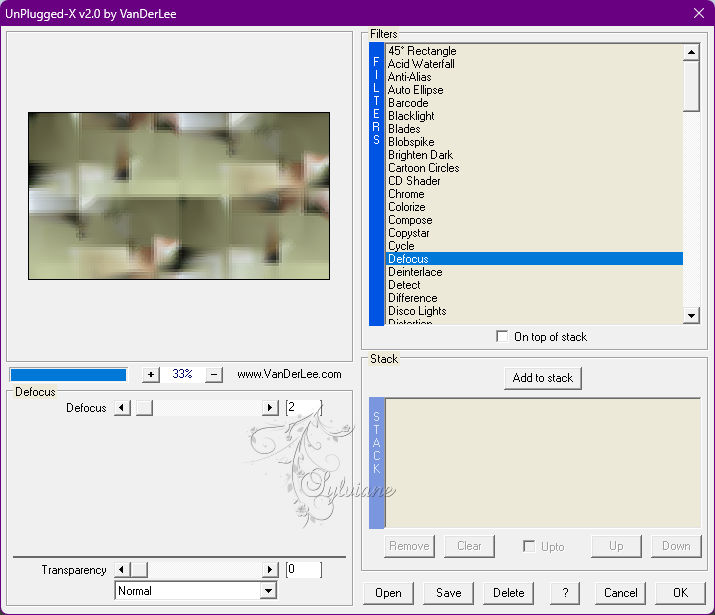Click the Delete button
This screenshot has width=715, height=615.
point(508,593)
